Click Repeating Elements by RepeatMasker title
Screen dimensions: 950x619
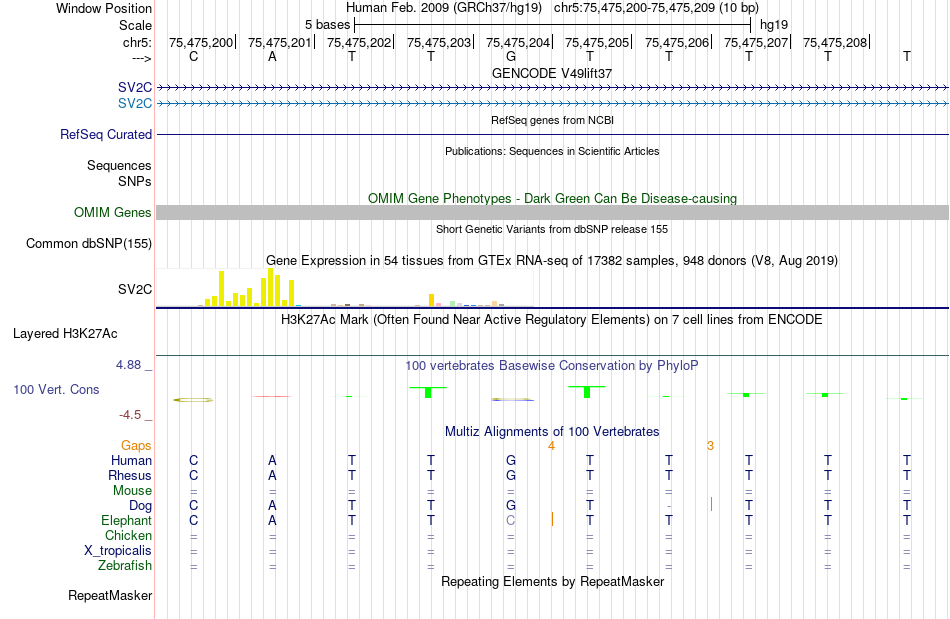(x=552, y=582)
